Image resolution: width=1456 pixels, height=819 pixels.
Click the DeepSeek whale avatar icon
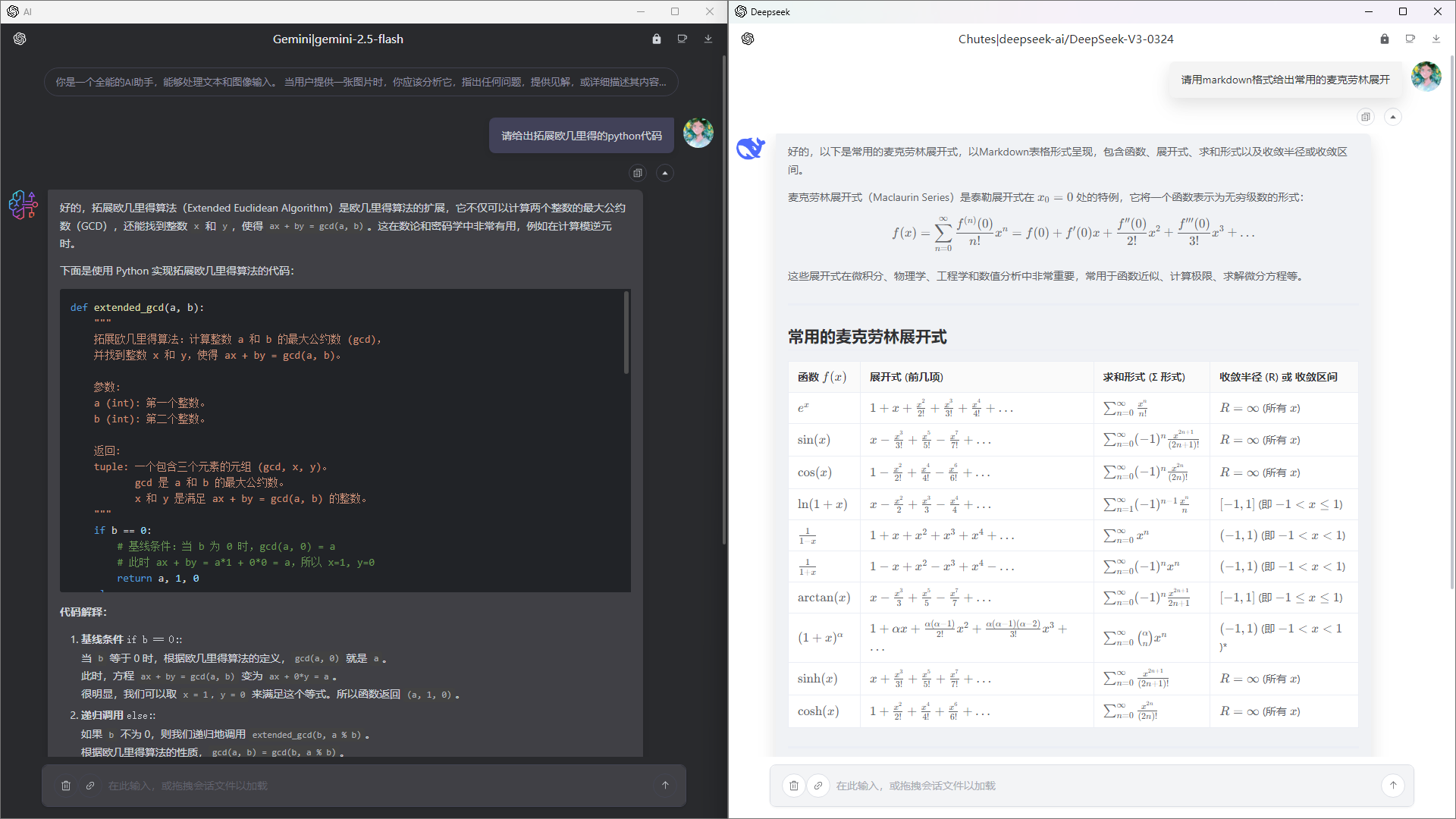tap(751, 148)
